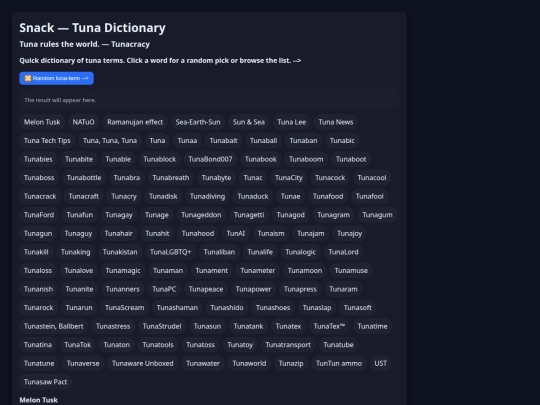This screenshot has width=540, height=405.
Task: Select the Tunacrack chip
Action: click(x=40, y=196)
